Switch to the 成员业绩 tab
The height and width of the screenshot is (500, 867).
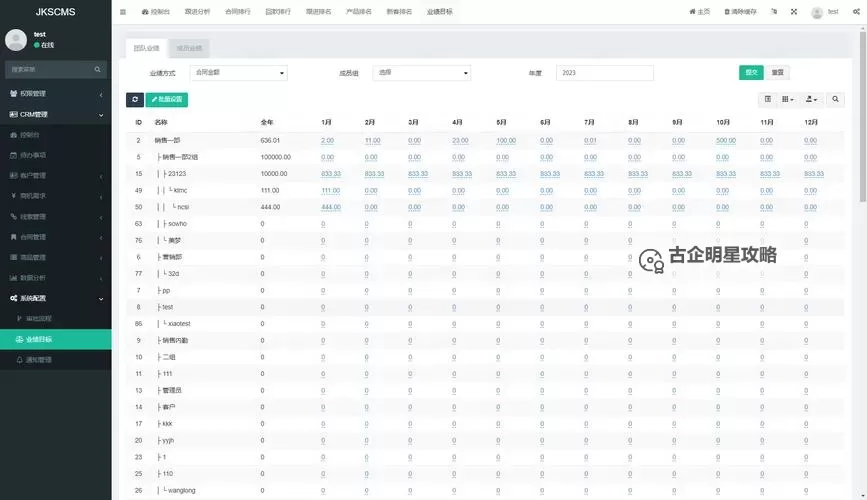188,48
